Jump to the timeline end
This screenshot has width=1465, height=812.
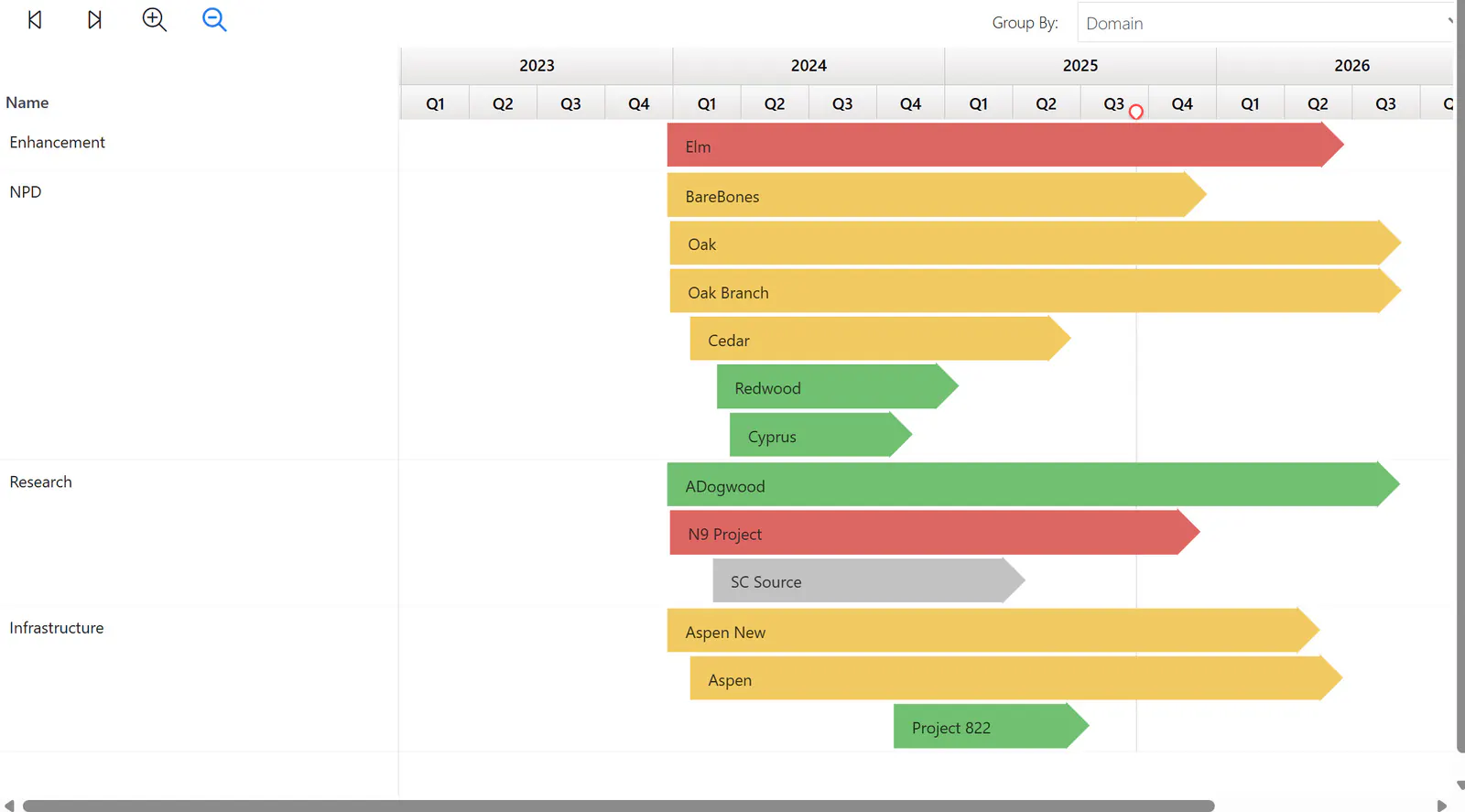pos(94,19)
